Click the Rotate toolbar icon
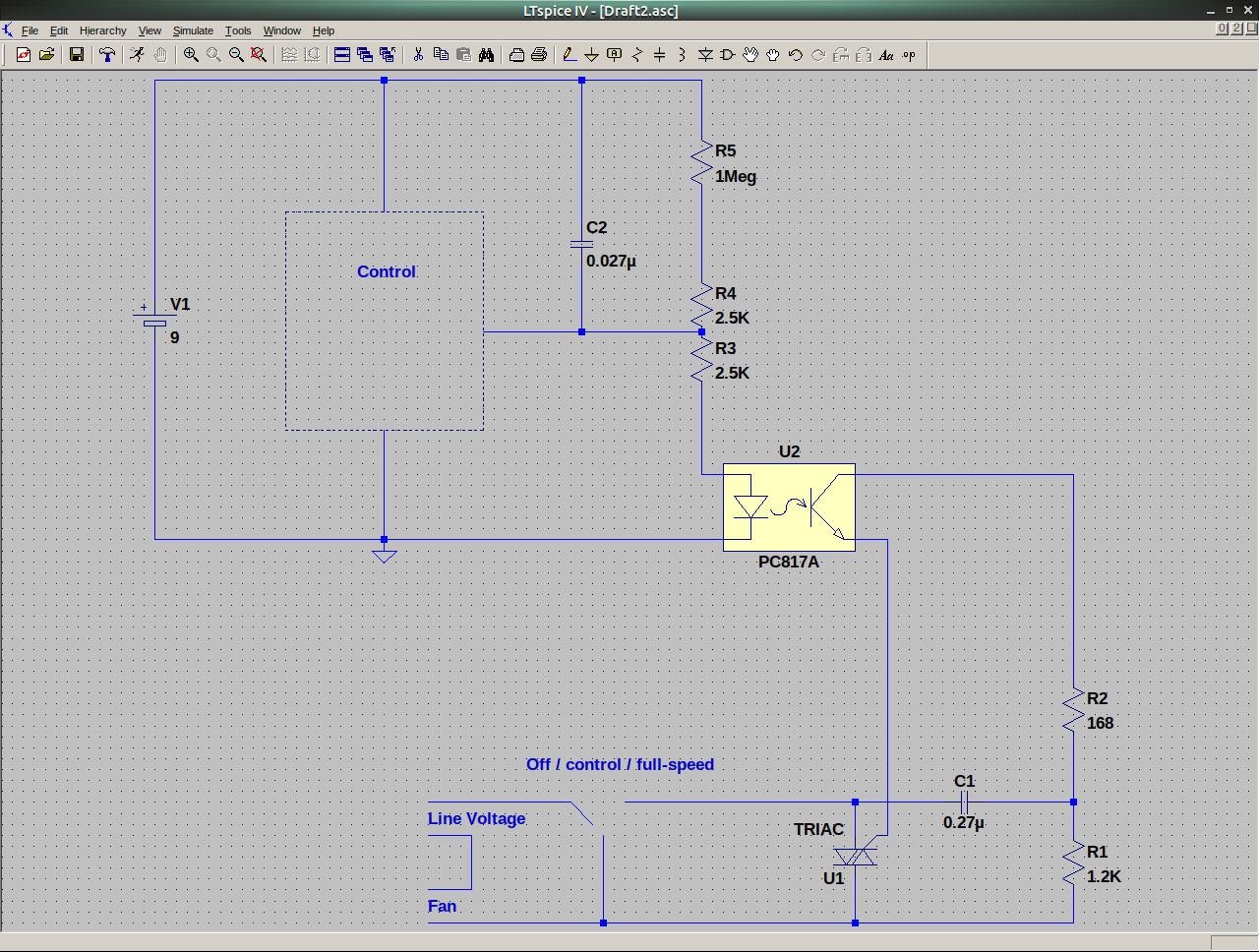 pyautogui.click(x=841, y=55)
